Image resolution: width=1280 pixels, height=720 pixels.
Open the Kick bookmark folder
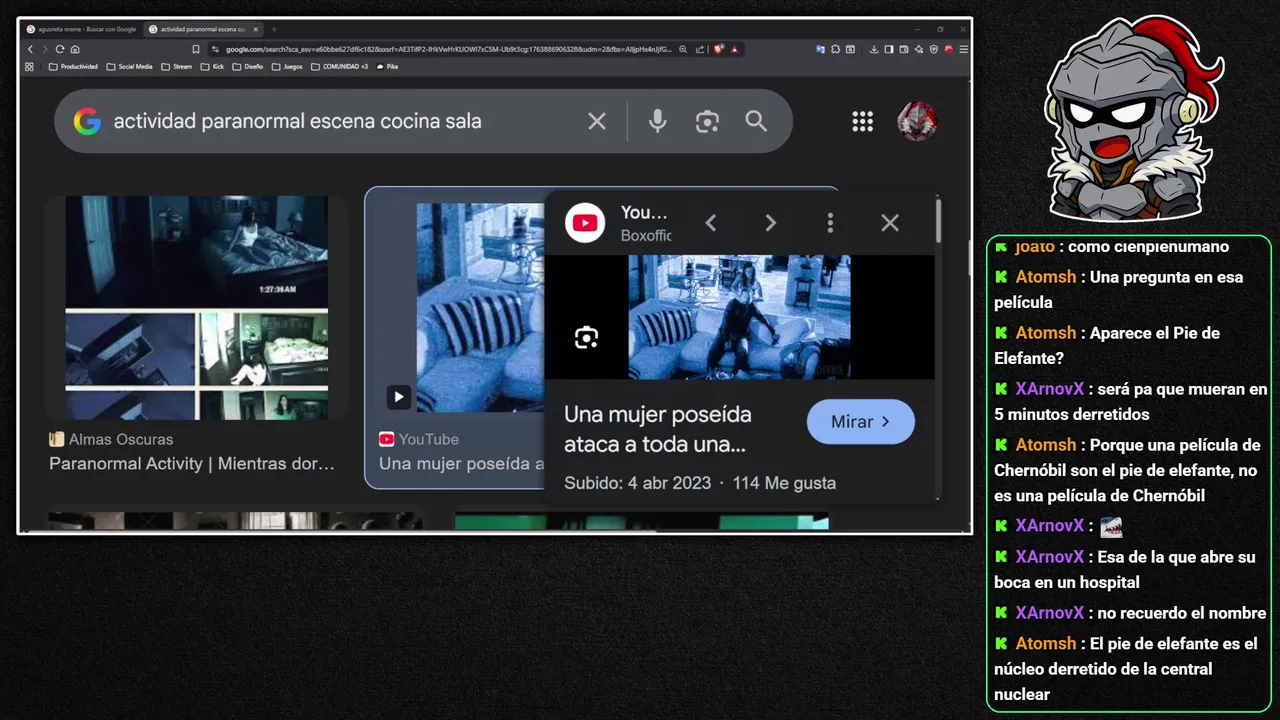click(213, 66)
